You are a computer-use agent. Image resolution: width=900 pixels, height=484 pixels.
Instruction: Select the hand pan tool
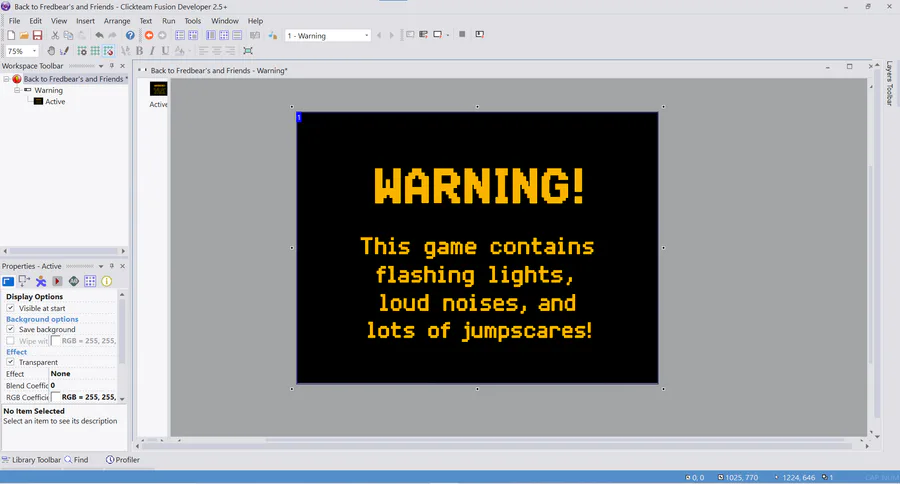point(51,51)
